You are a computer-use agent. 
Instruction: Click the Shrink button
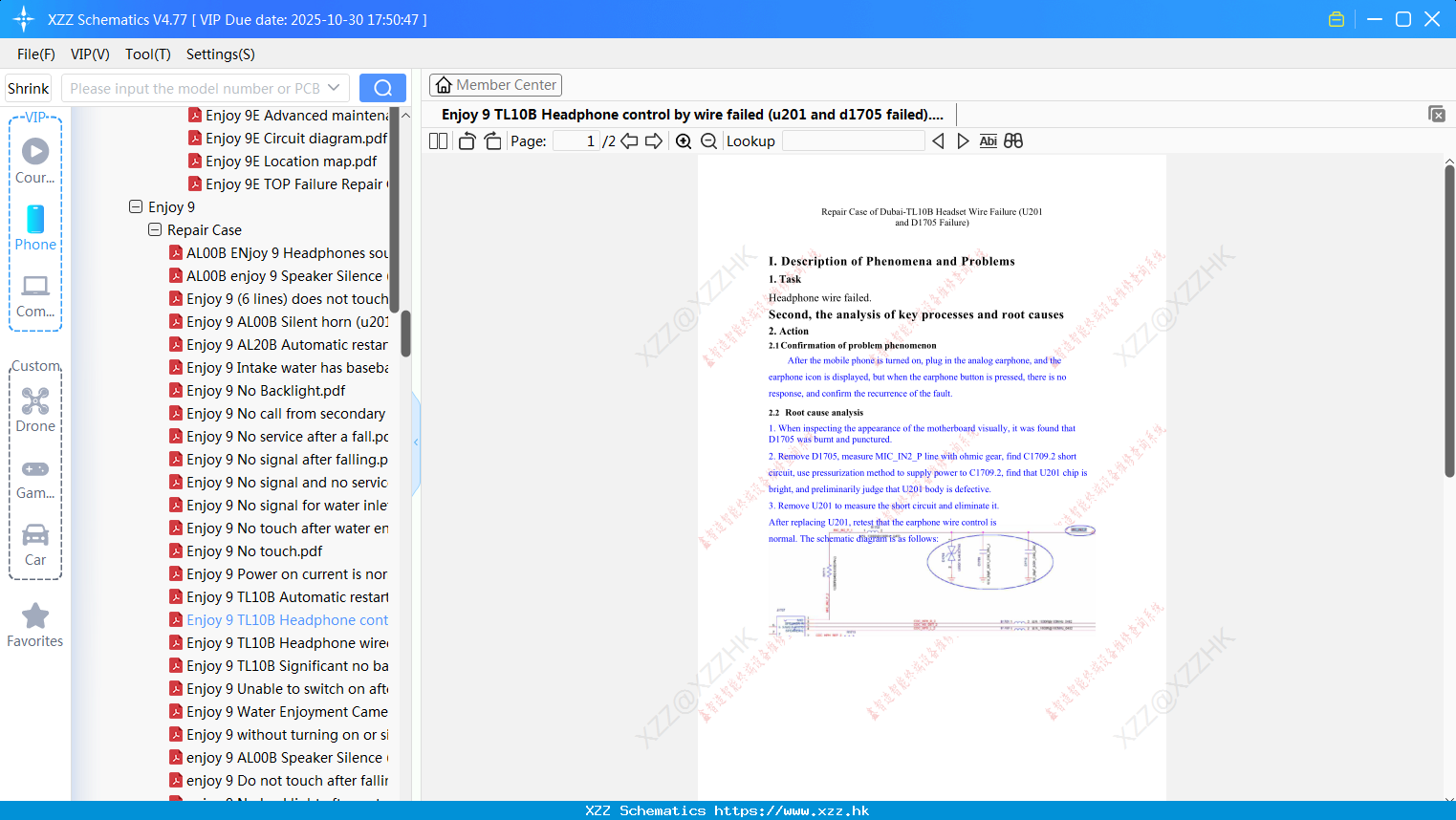[x=28, y=88]
